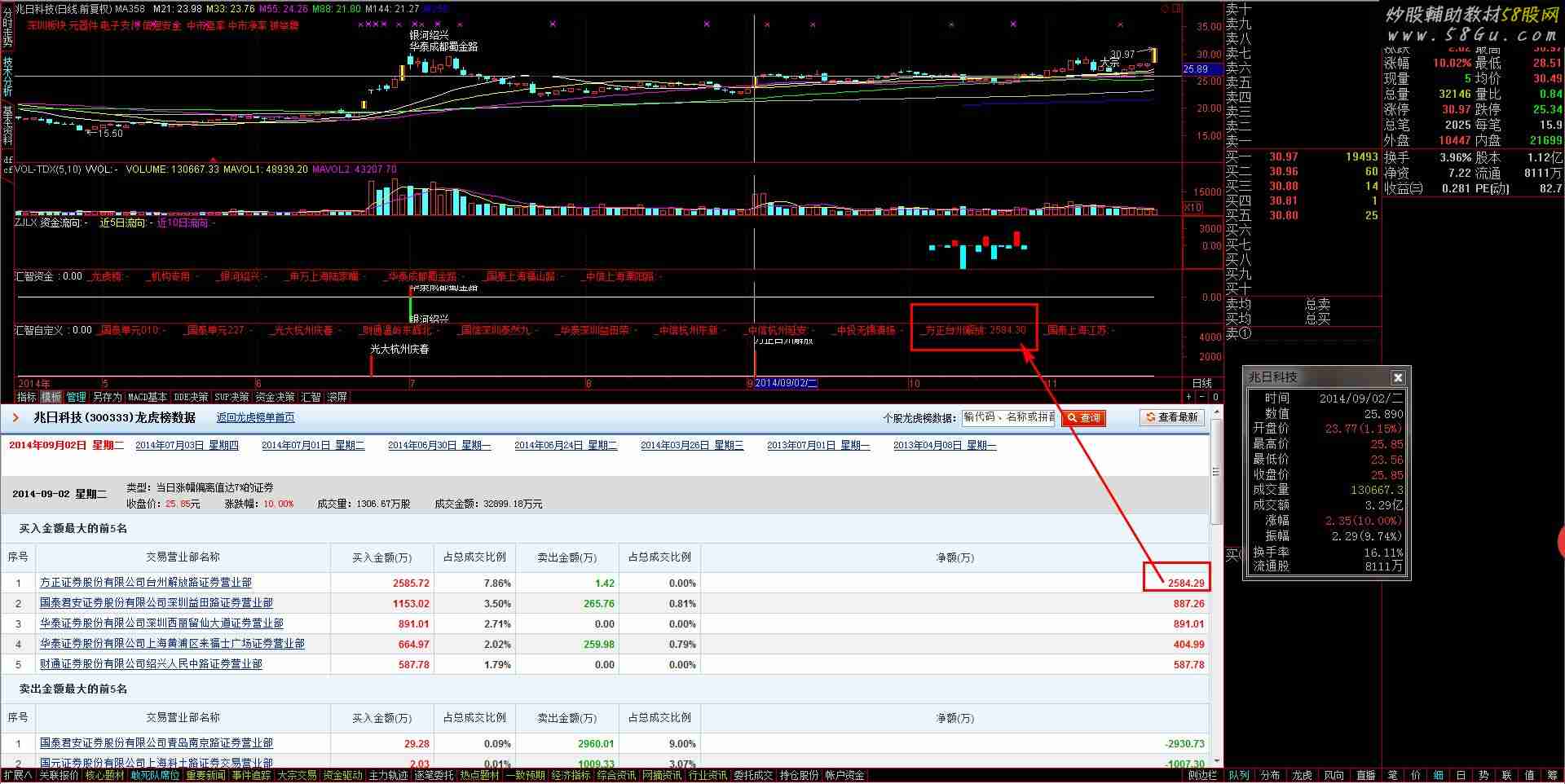Open the 主力轨迹 bottom tab
Screen dimensions: 1565x784
388,775
